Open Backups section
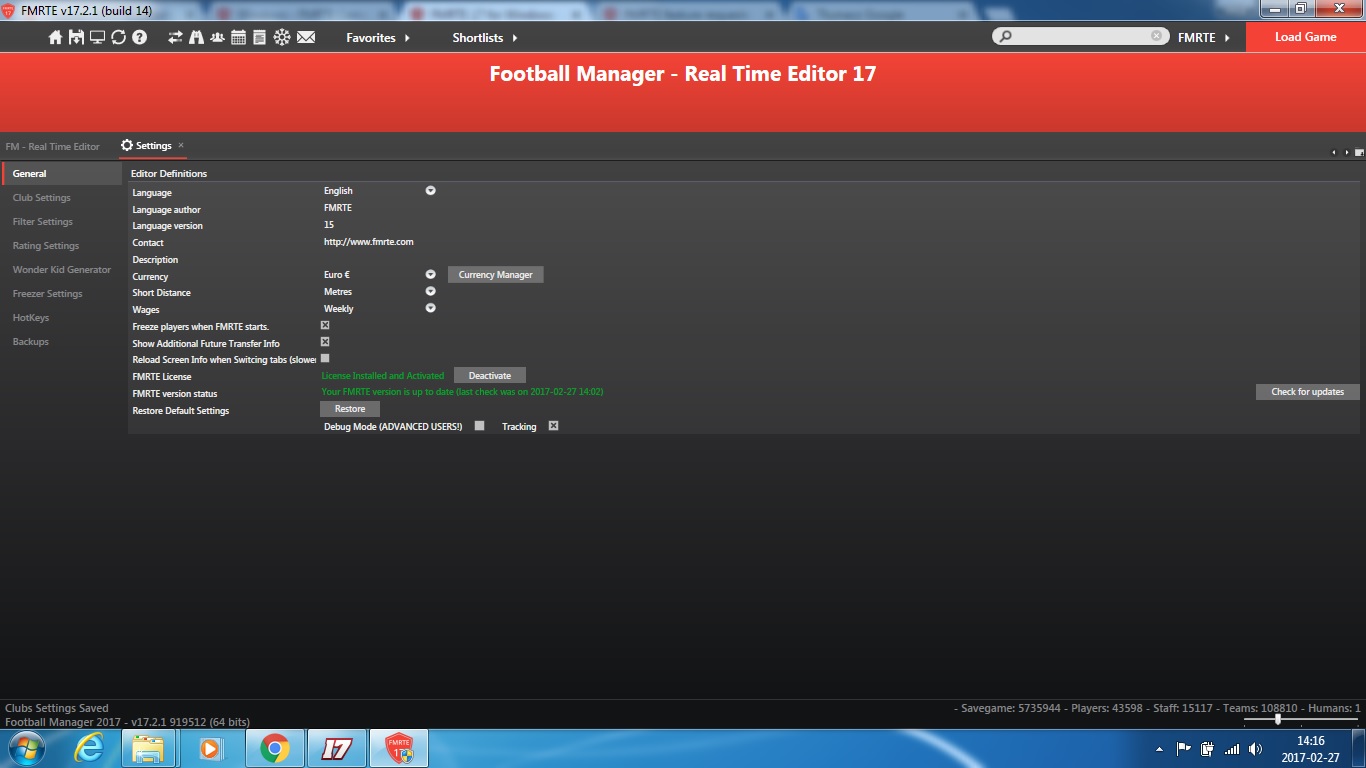Image resolution: width=1366 pixels, height=768 pixels. [x=62, y=342]
